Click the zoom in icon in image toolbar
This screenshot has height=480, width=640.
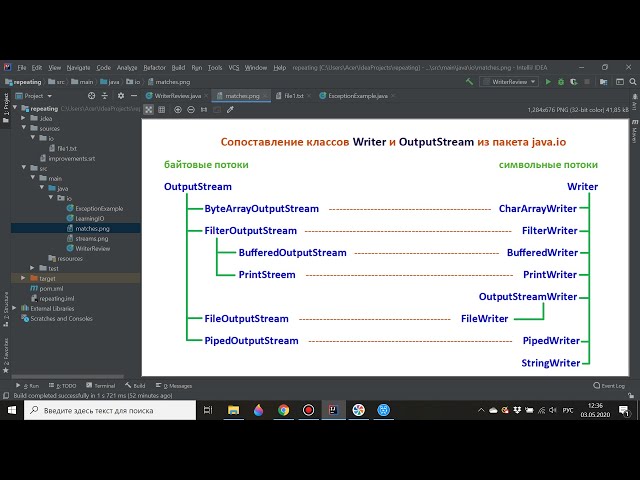(178, 109)
